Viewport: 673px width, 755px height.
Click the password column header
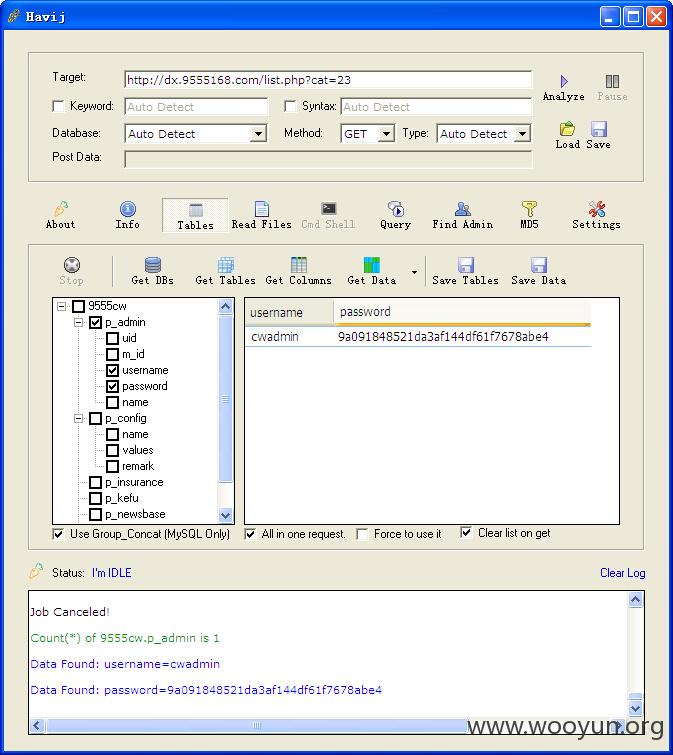[462, 312]
